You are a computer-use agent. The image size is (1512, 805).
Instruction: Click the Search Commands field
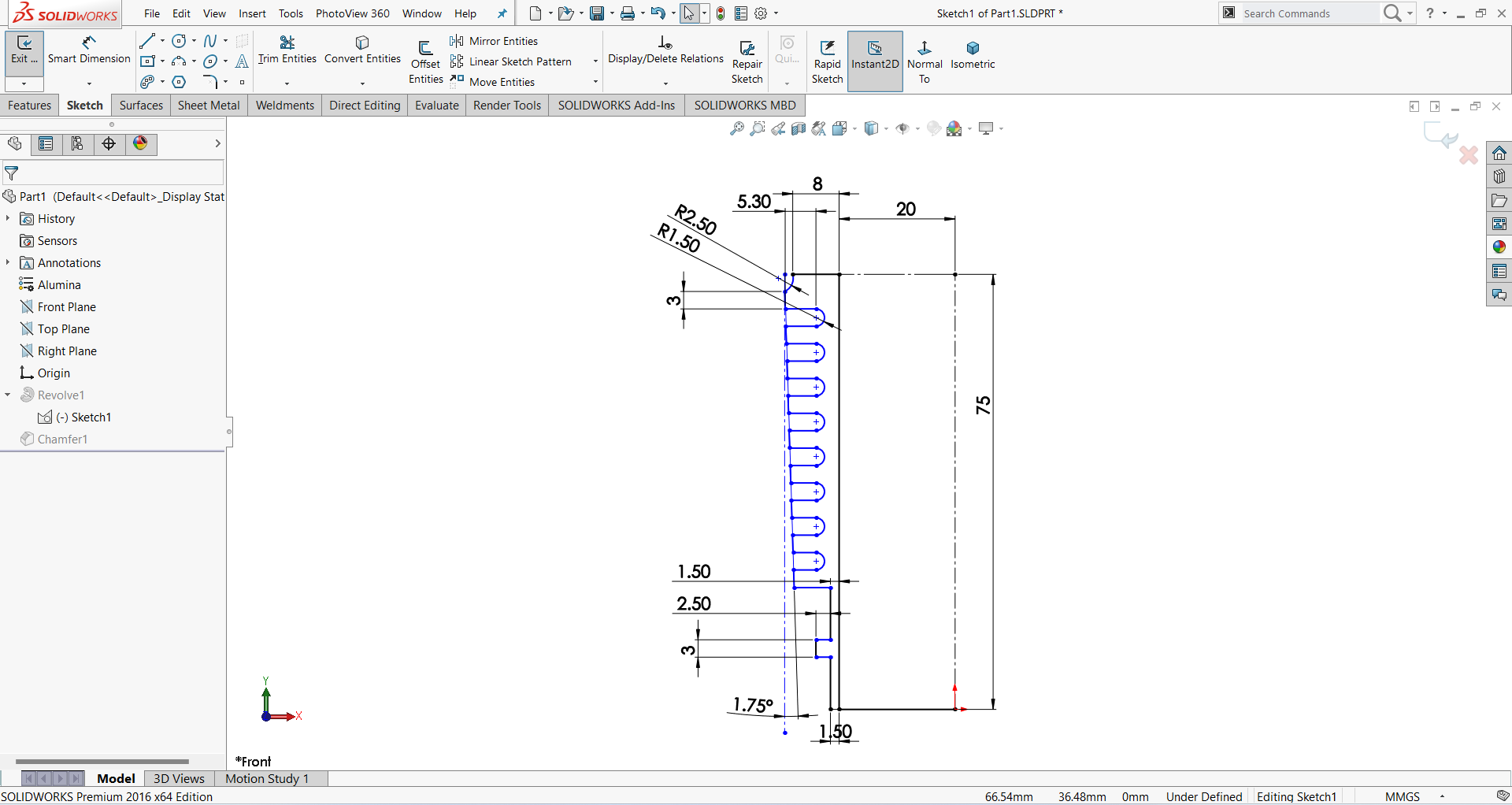(1307, 13)
